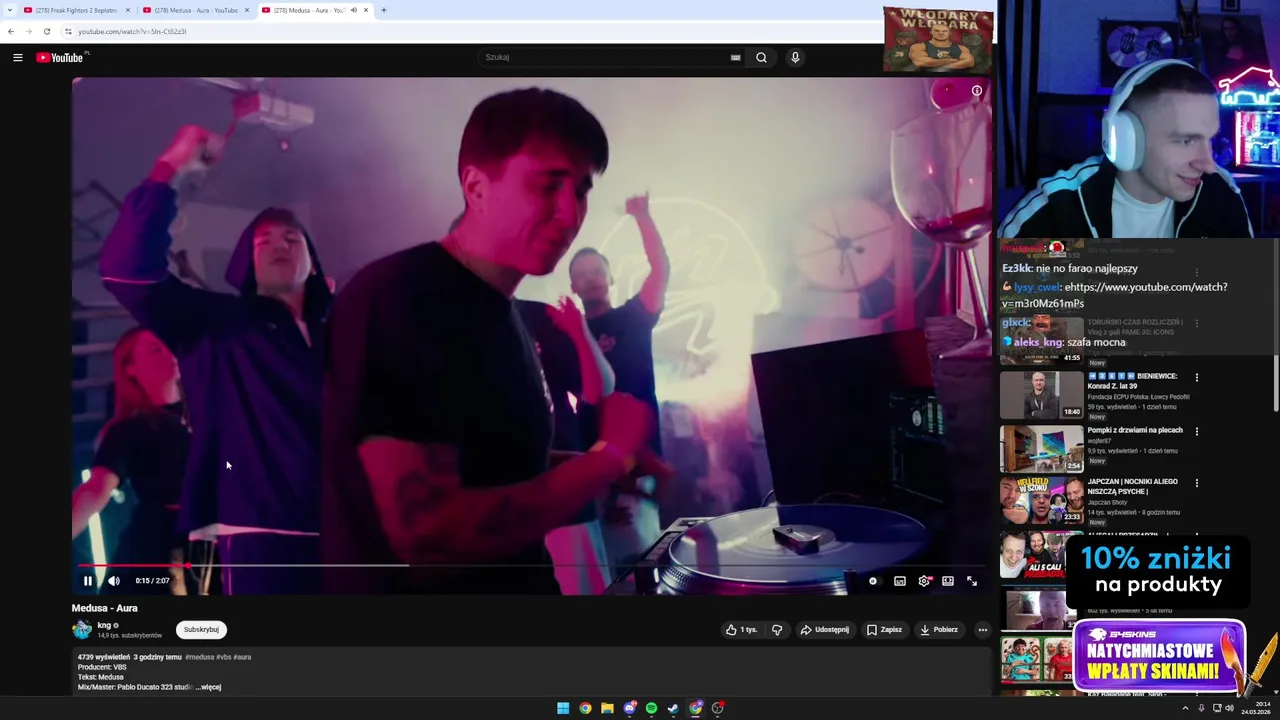Close the active Medusa - Aura tab

(366, 10)
